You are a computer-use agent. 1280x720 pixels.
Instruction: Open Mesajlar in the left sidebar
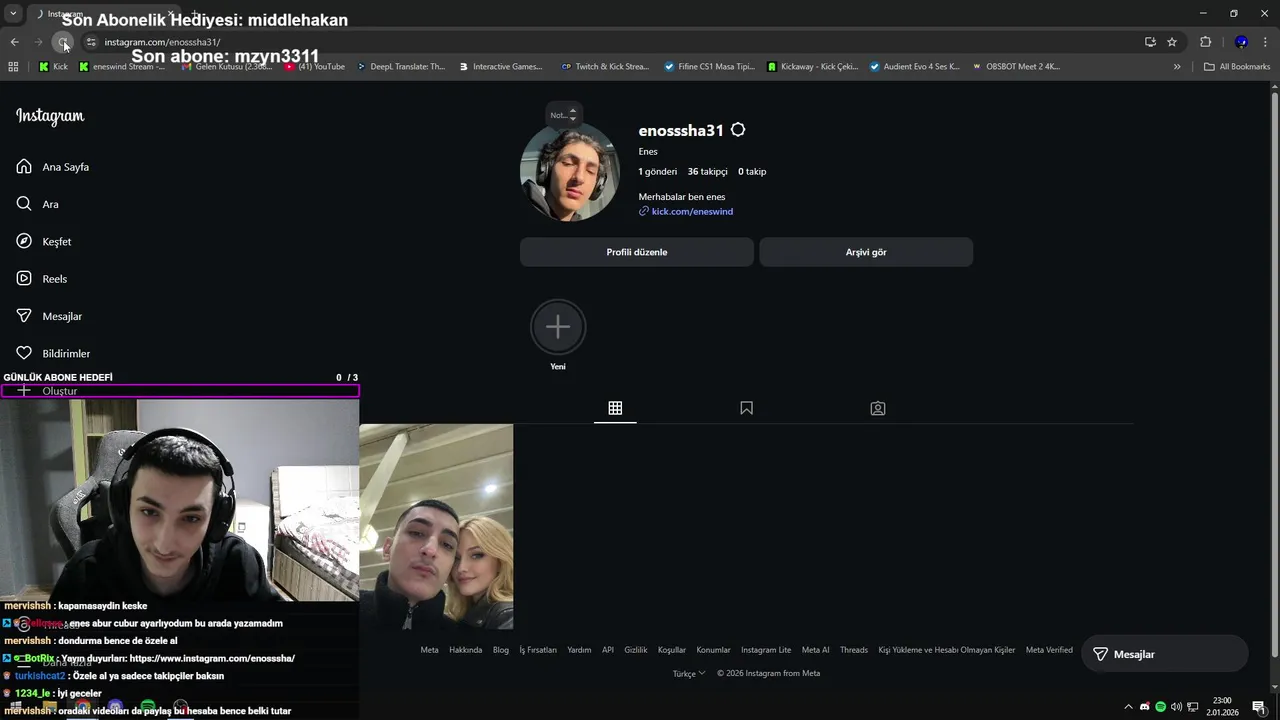pos(49,316)
